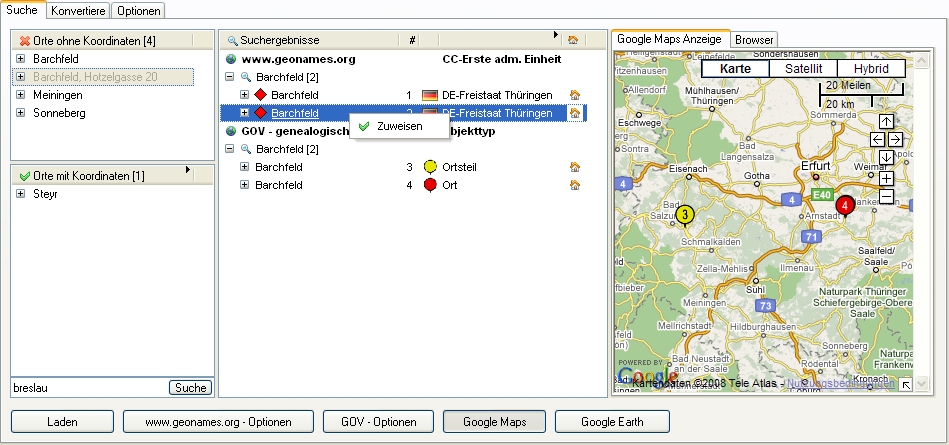Click home icon in first Thüringen result row
949x445 pixels.
(574, 95)
